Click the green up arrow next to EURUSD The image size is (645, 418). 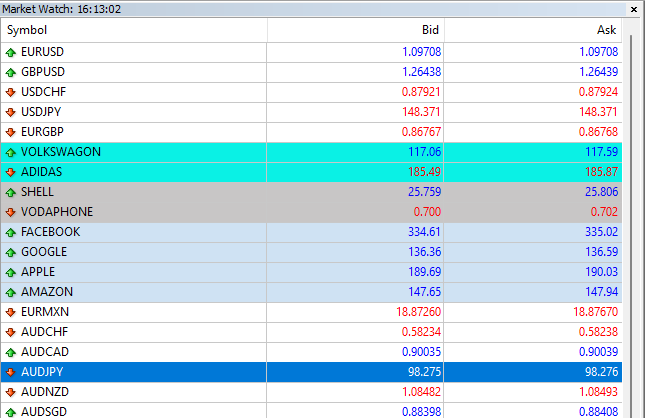pyautogui.click(x=11, y=51)
